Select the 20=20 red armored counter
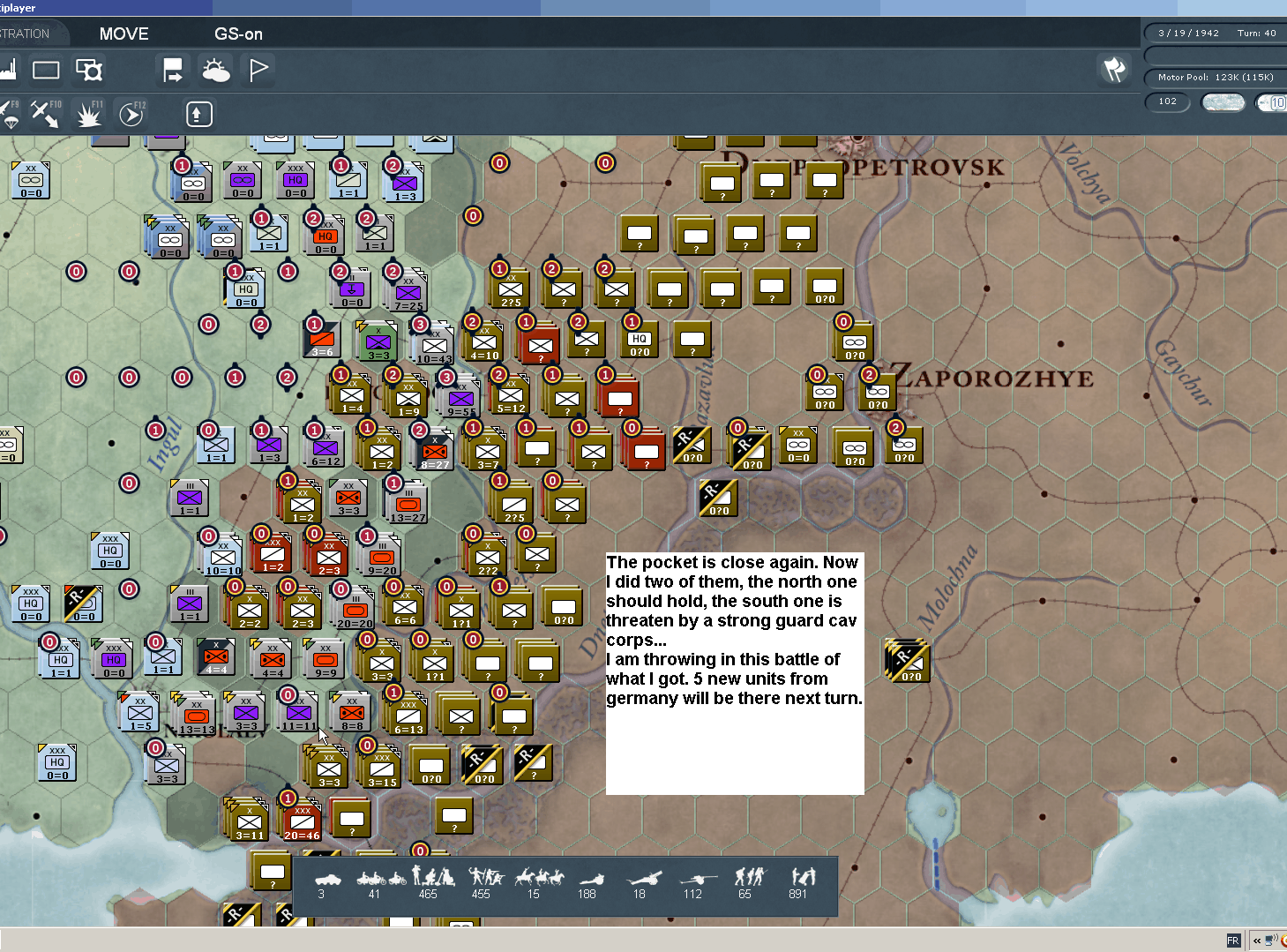The height and width of the screenshot is (952, 1287). pyautogui.click(x=355, y=610)
